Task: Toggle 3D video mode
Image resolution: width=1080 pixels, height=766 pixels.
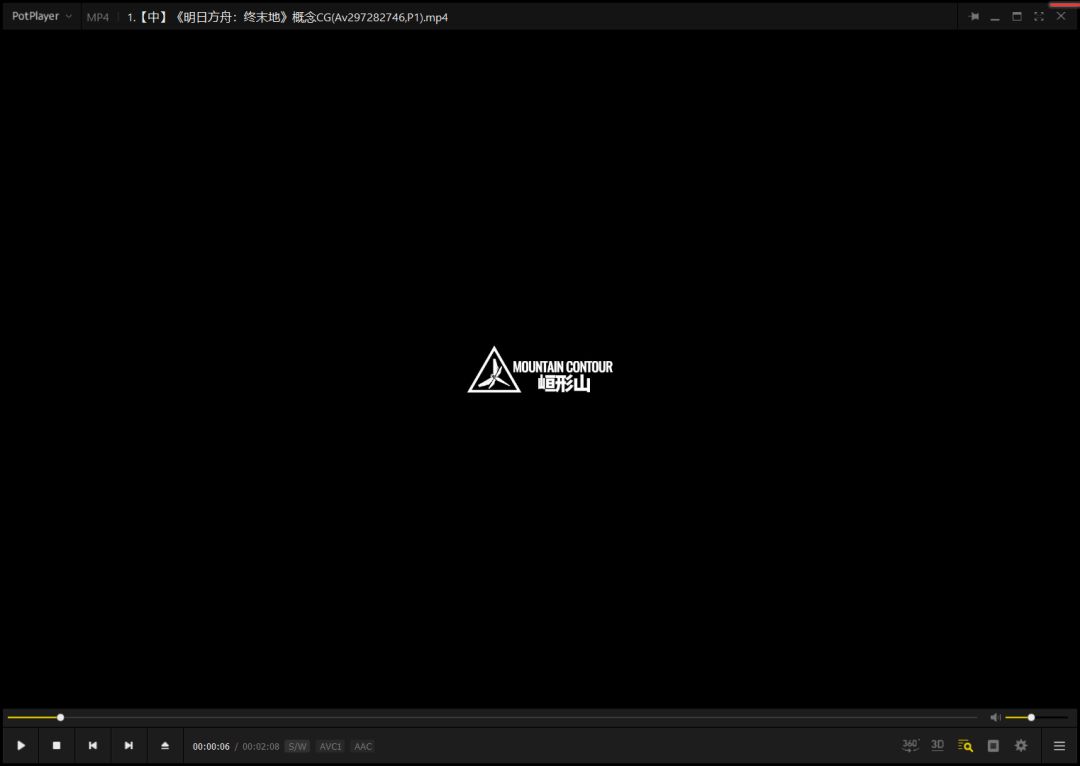Action: (937, 745)
